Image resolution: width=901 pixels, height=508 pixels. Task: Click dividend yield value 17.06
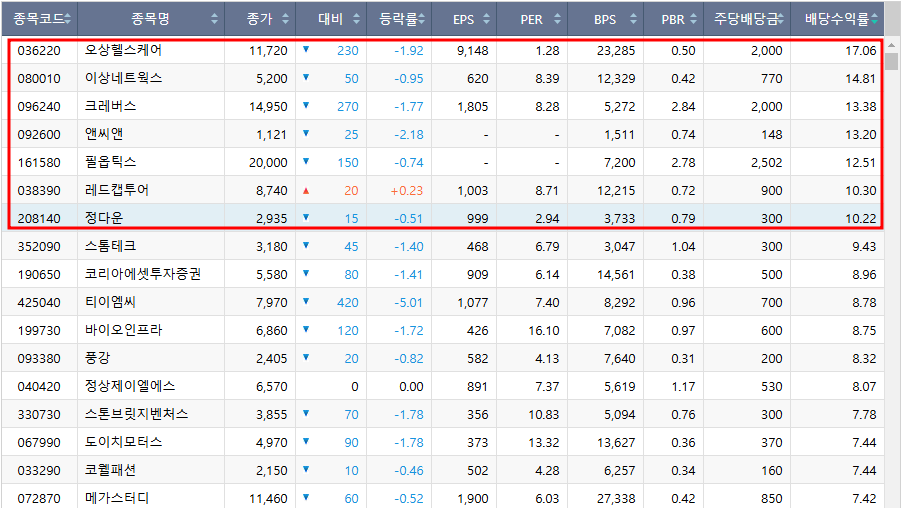click(x=861, y=51)
